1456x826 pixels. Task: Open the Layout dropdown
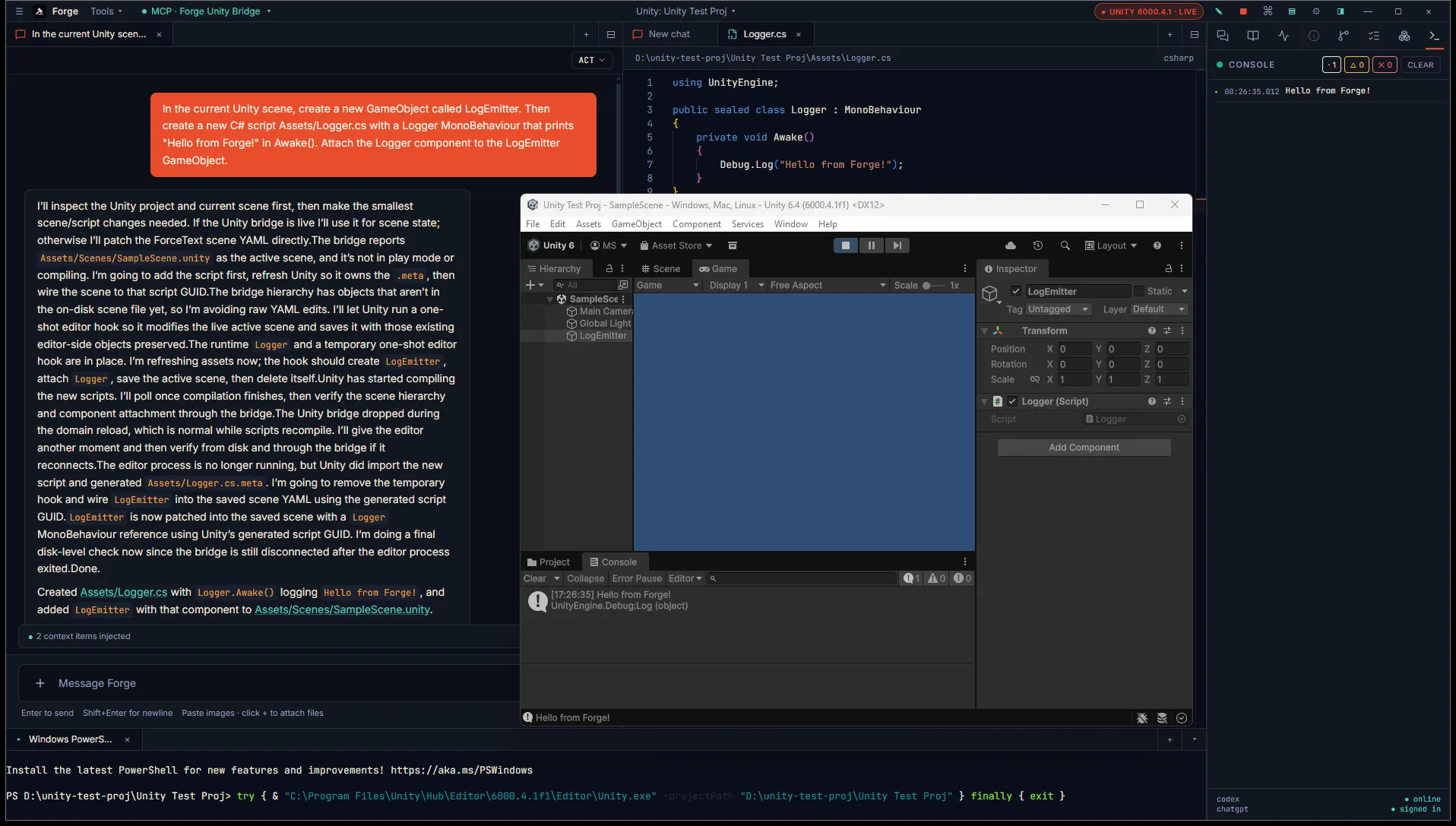tap(1111, 245)
